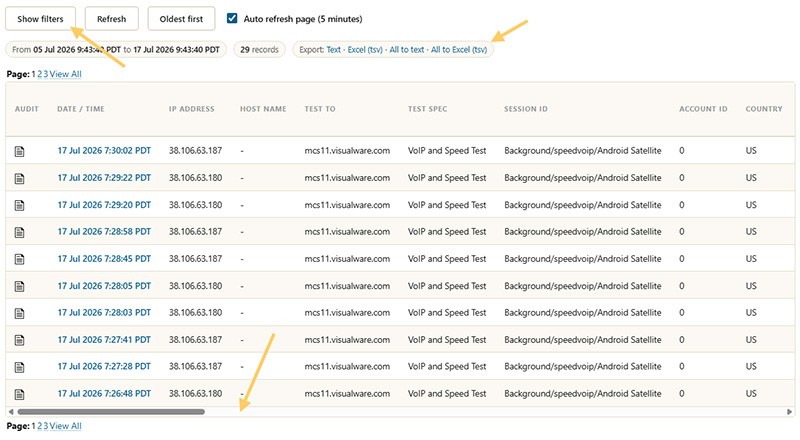Export records as Text
Viewport: 800px width, 440px height.
coord(334,50)
